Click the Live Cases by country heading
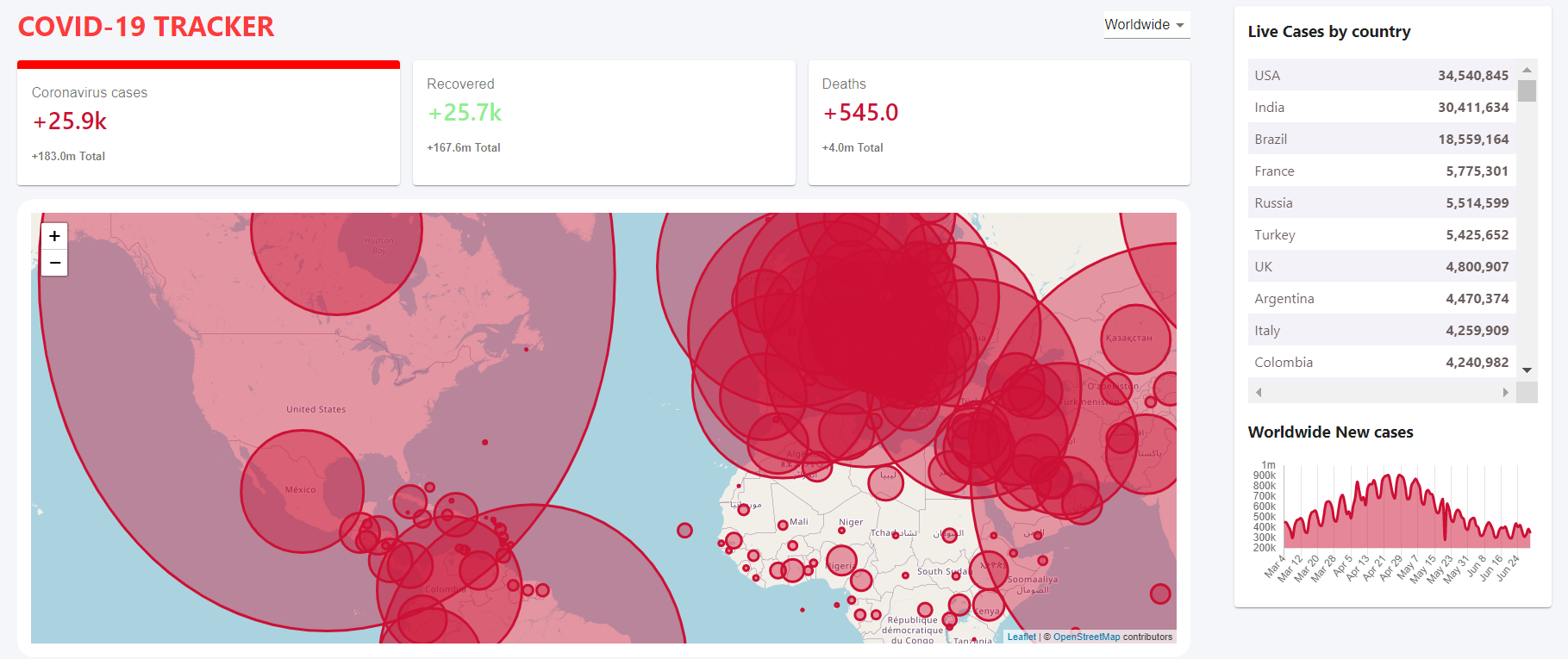Viewport: 1568px width, 659px height. click(x=1329, y=32)
